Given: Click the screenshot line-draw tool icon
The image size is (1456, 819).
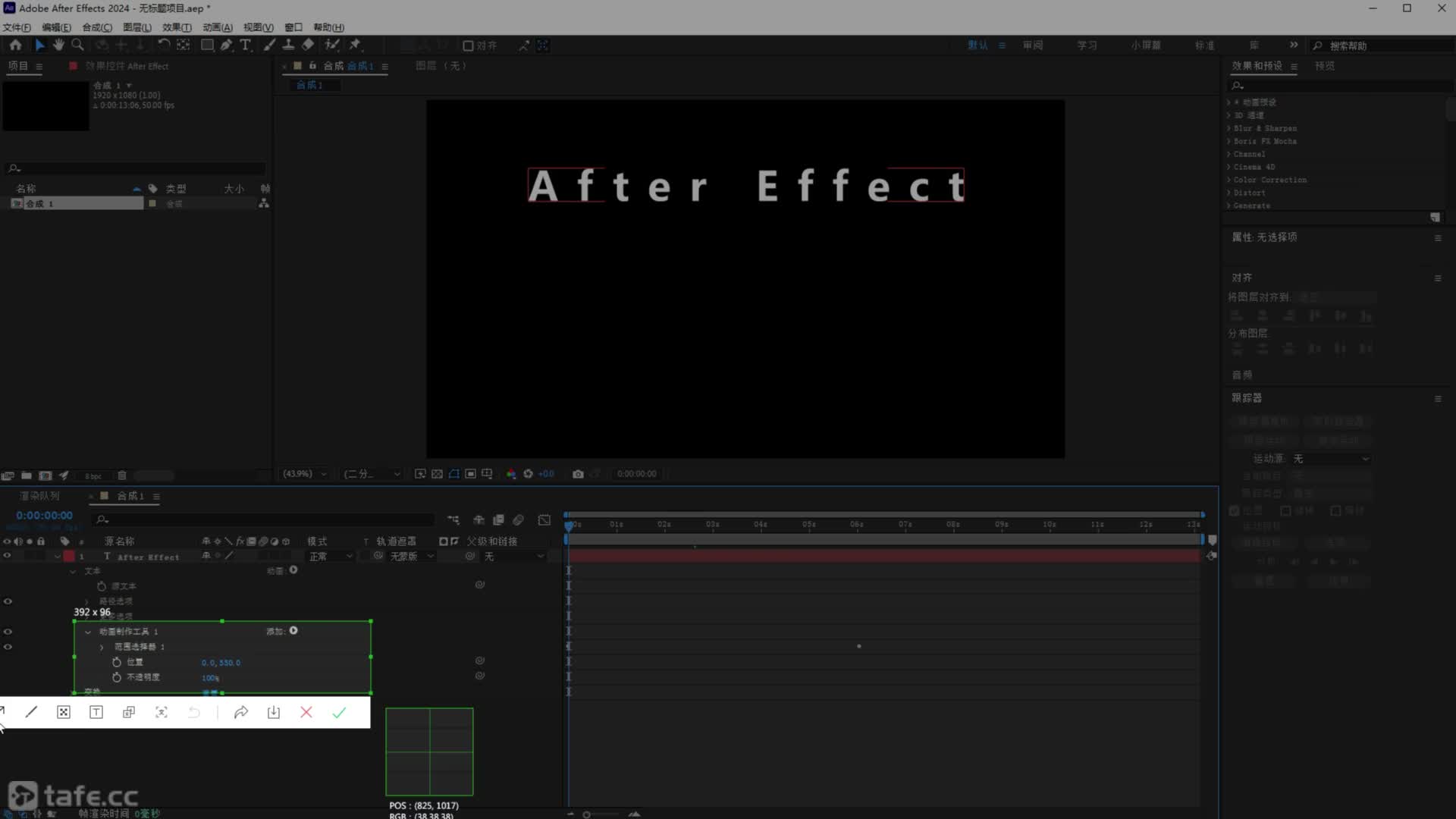Looking at the screenshot, I should [31, 712].
